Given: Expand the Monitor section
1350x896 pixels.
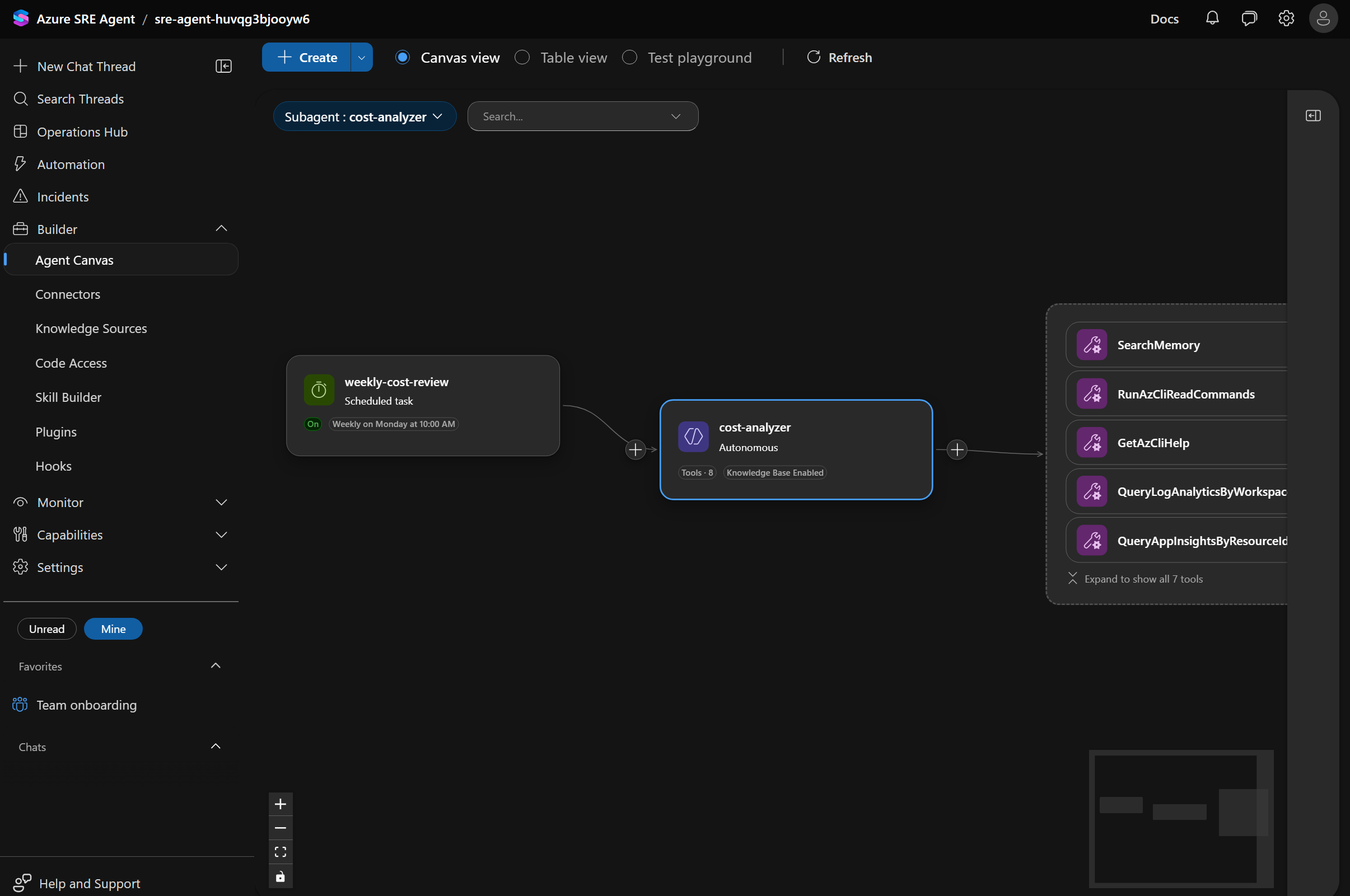Looking at the screenshot, I should (x=222, y=502).
